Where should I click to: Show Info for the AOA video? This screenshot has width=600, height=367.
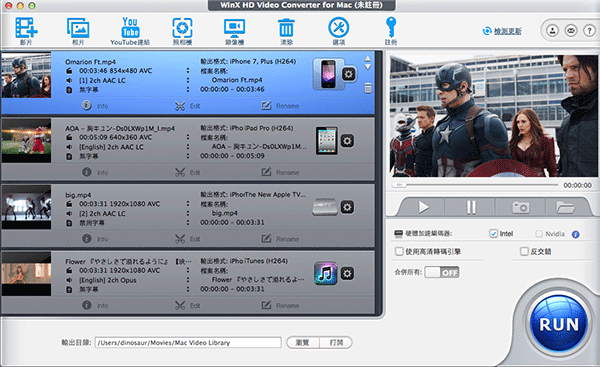tap(95, 172)
